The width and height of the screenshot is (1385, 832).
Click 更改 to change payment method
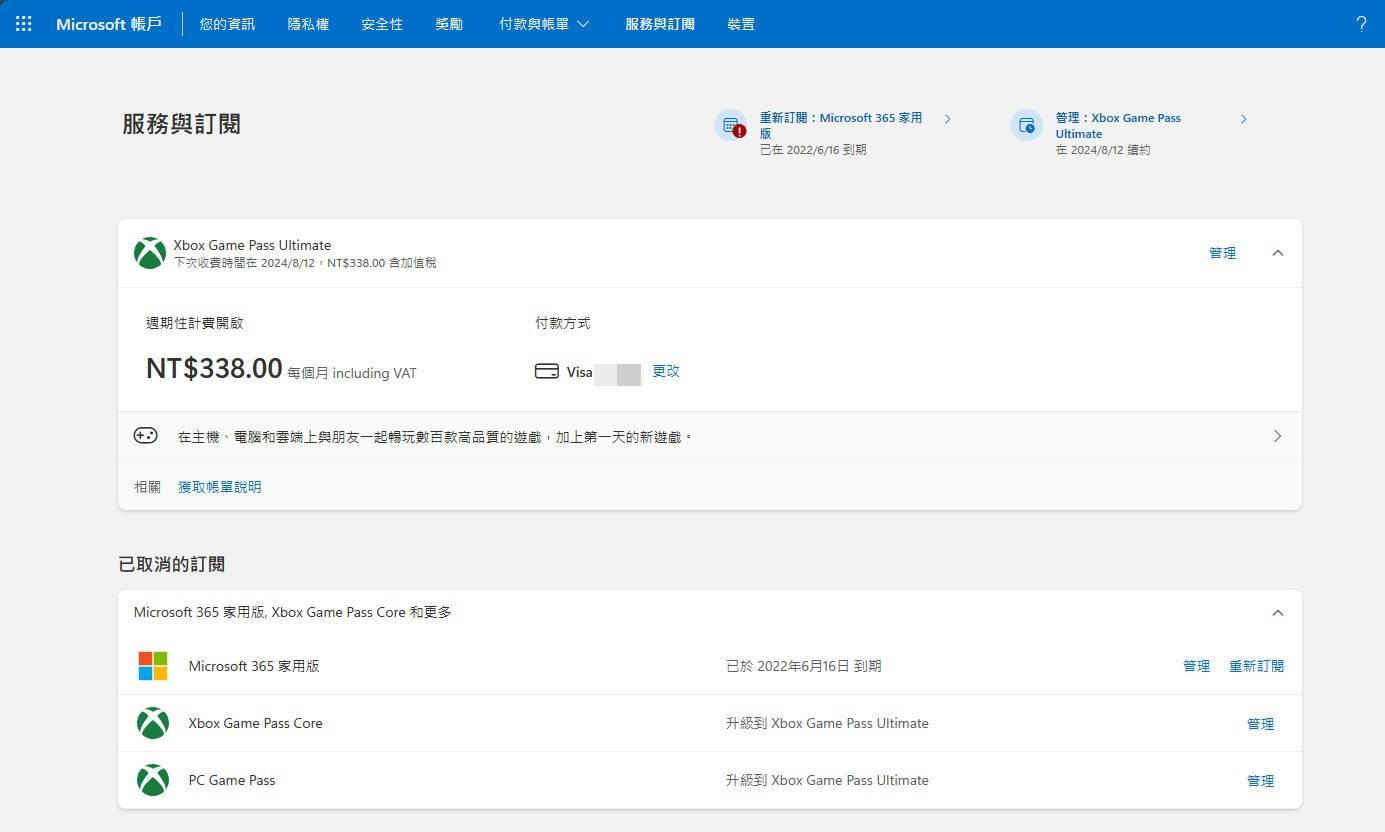pos(666,371)
